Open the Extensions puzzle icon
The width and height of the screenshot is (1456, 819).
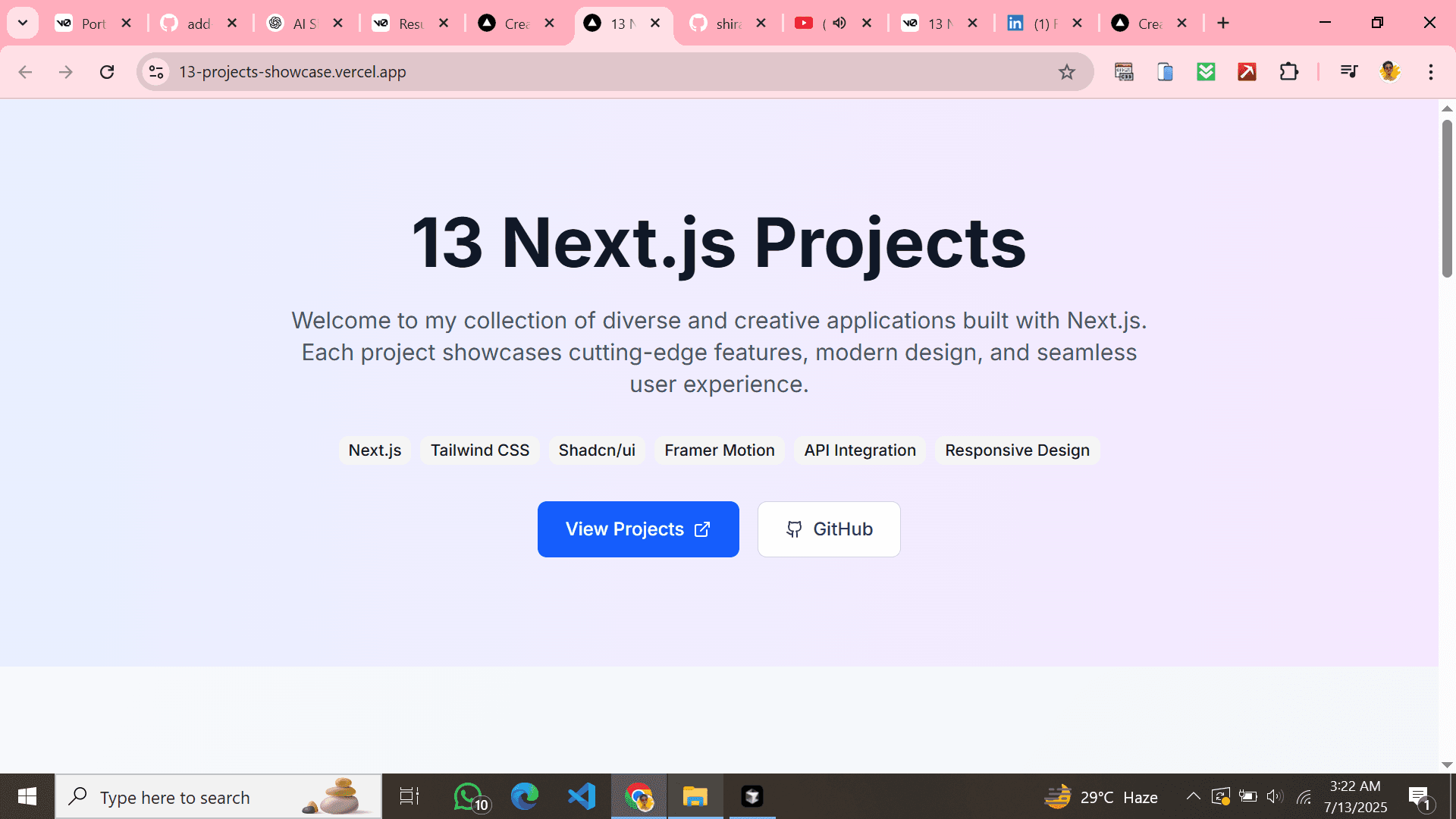point(1288,72)
